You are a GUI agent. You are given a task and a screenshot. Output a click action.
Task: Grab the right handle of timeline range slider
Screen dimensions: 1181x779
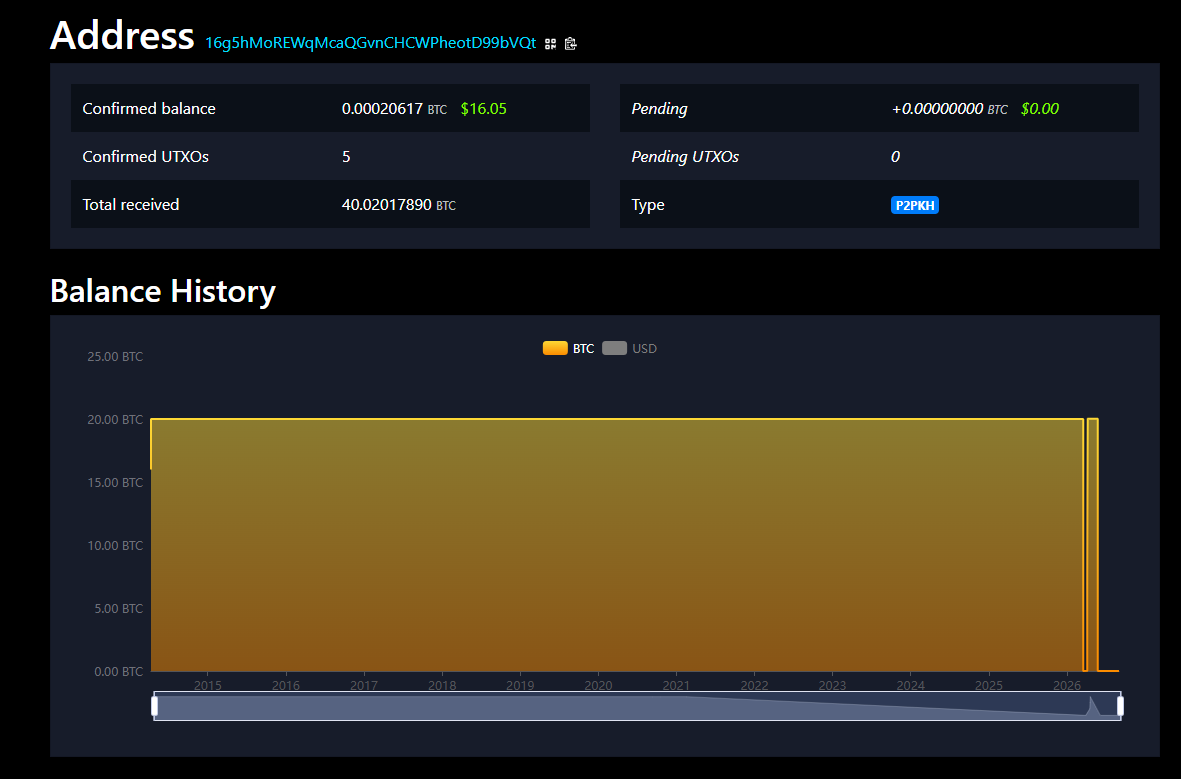(1121, 706)
